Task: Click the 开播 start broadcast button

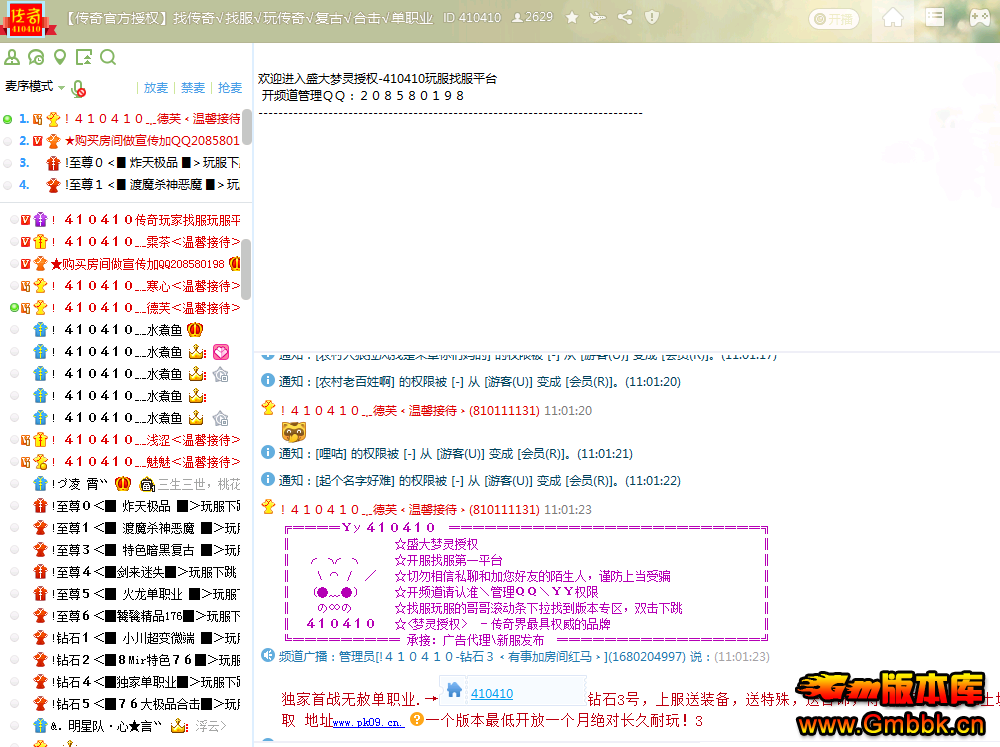Action: pyautogui.click(x=832, y=19)
